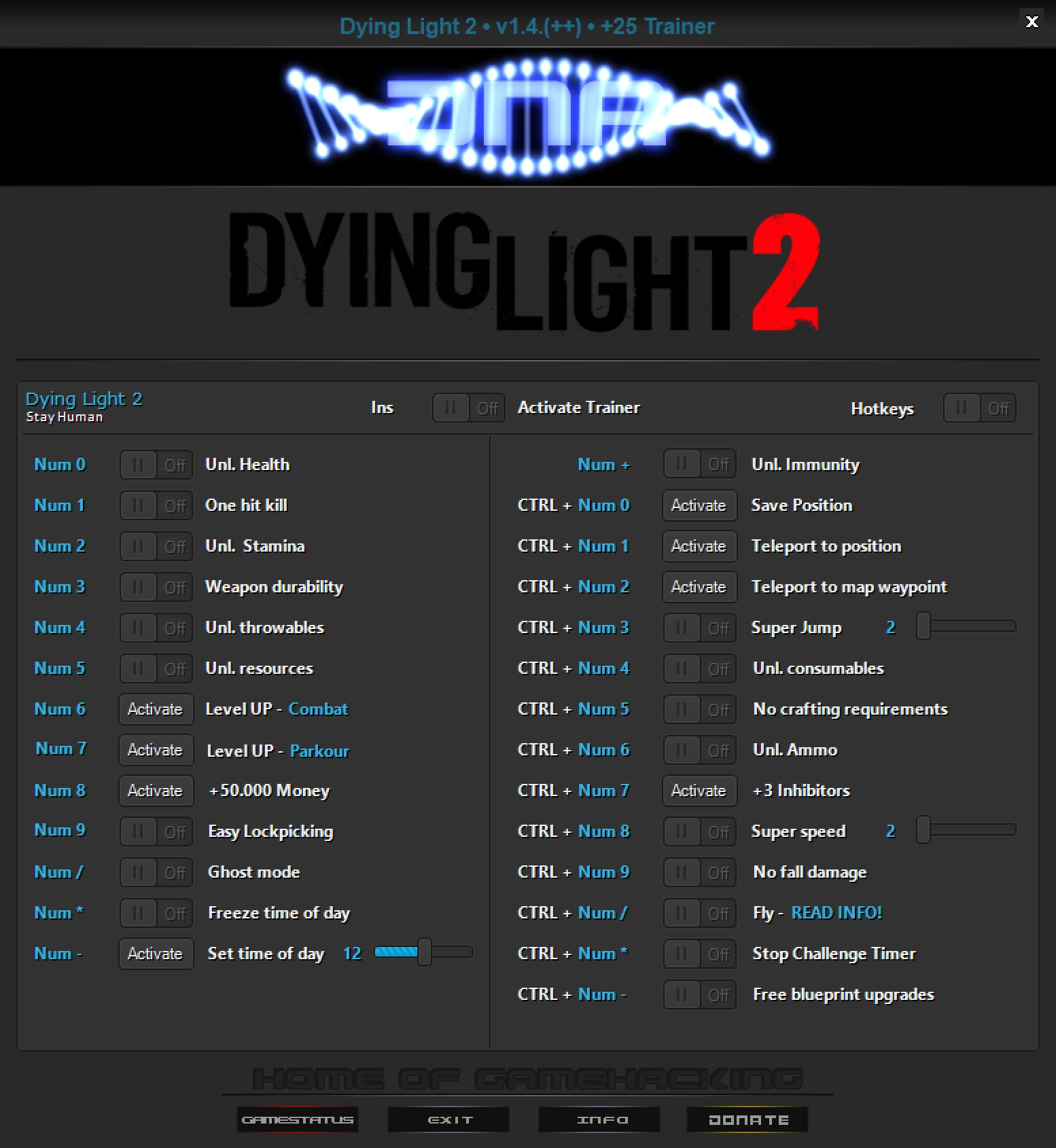Activate Teleport to map waypoint
This screenshot has height=1148, width=1056.
click(700, 587)
